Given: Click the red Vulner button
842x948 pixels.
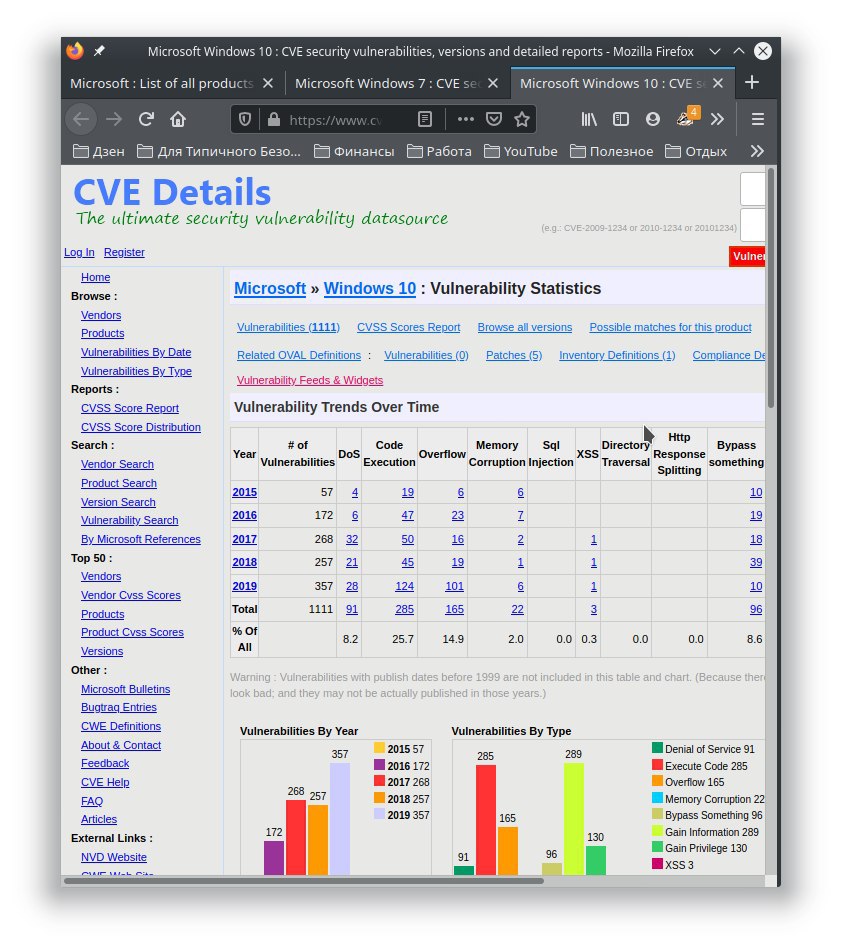Looking at the screenshot, I should [x=747, y=256].
